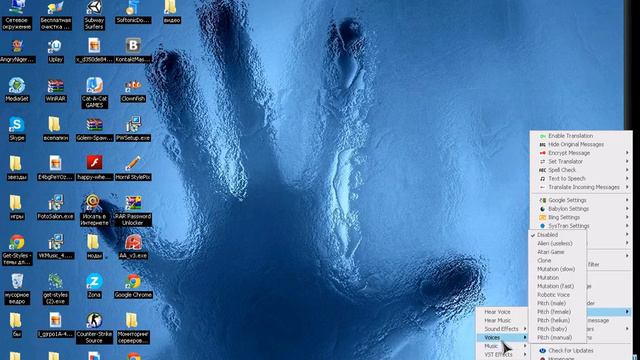Open the Сетевое окружение network icon
This screenshot has width=640, height=360.
pos(17,16)
